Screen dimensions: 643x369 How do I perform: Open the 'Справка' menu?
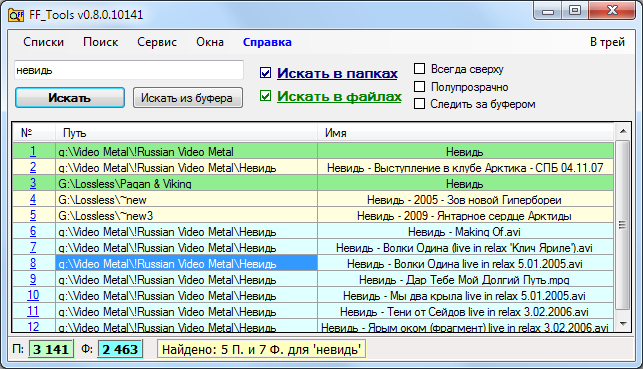coord(267,42)
